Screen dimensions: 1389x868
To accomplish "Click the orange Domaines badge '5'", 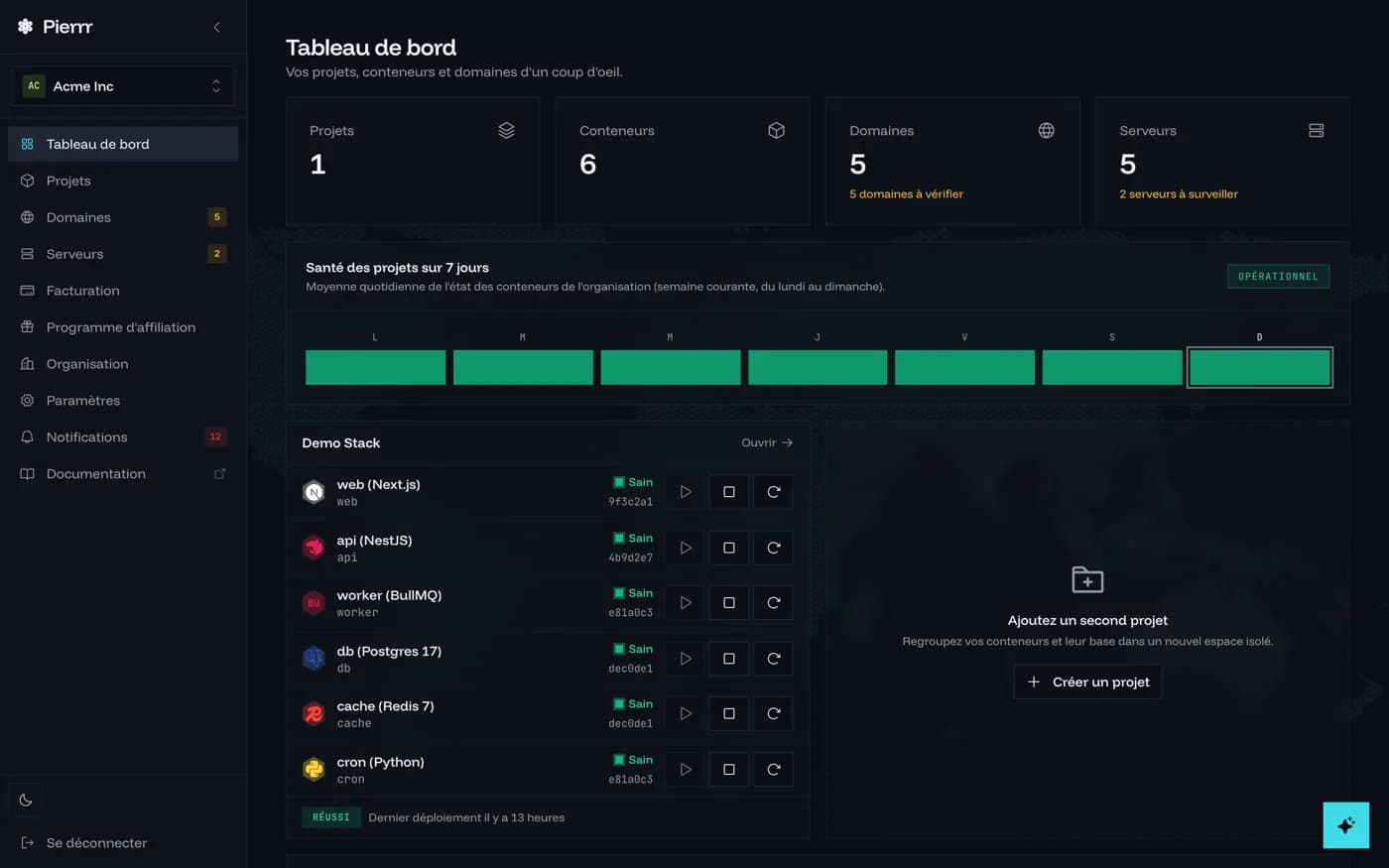I will (x=216, y=217).
